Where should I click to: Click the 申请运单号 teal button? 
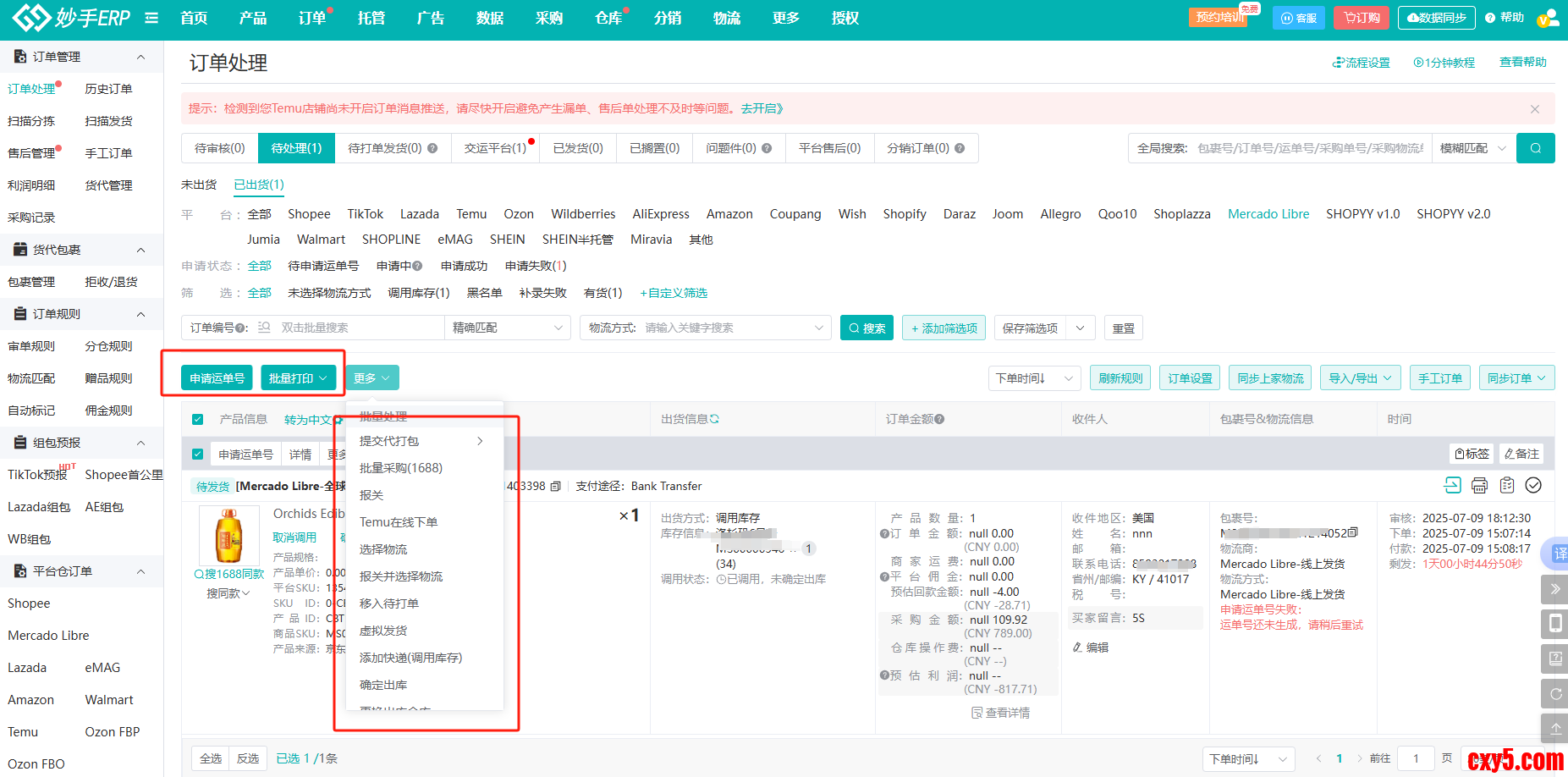pos(217,378)
